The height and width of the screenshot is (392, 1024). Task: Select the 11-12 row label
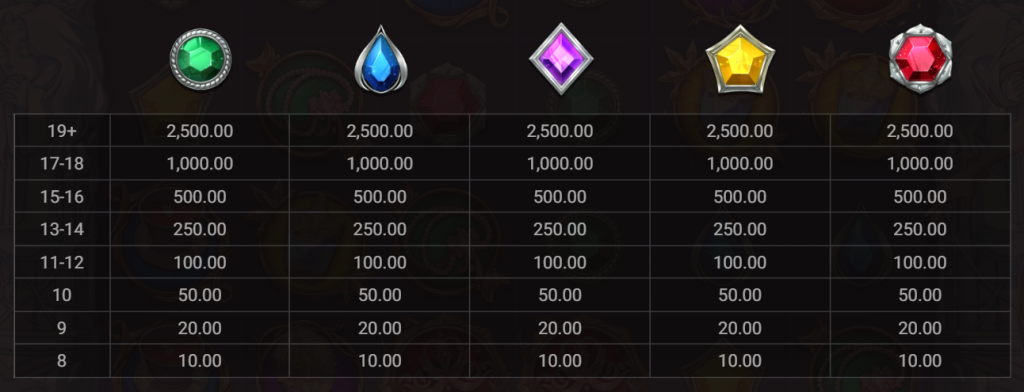[62, 262]
